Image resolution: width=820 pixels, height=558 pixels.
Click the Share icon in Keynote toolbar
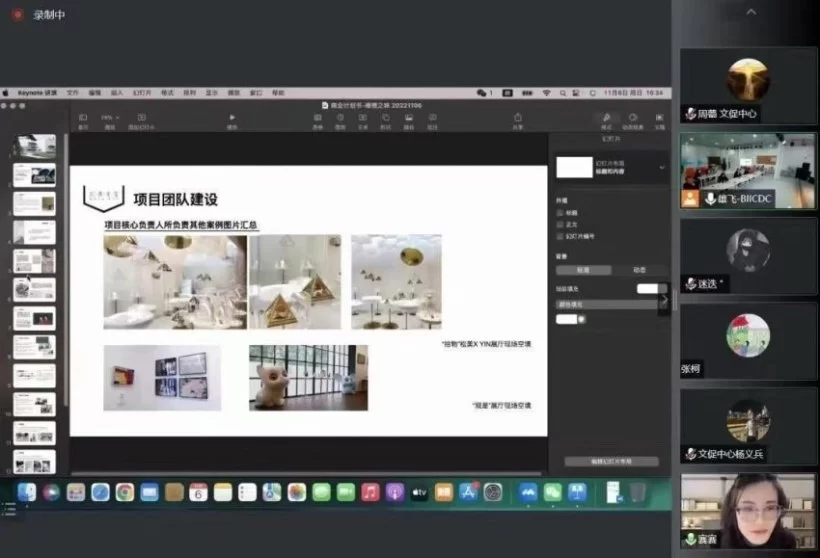point(517,118)
